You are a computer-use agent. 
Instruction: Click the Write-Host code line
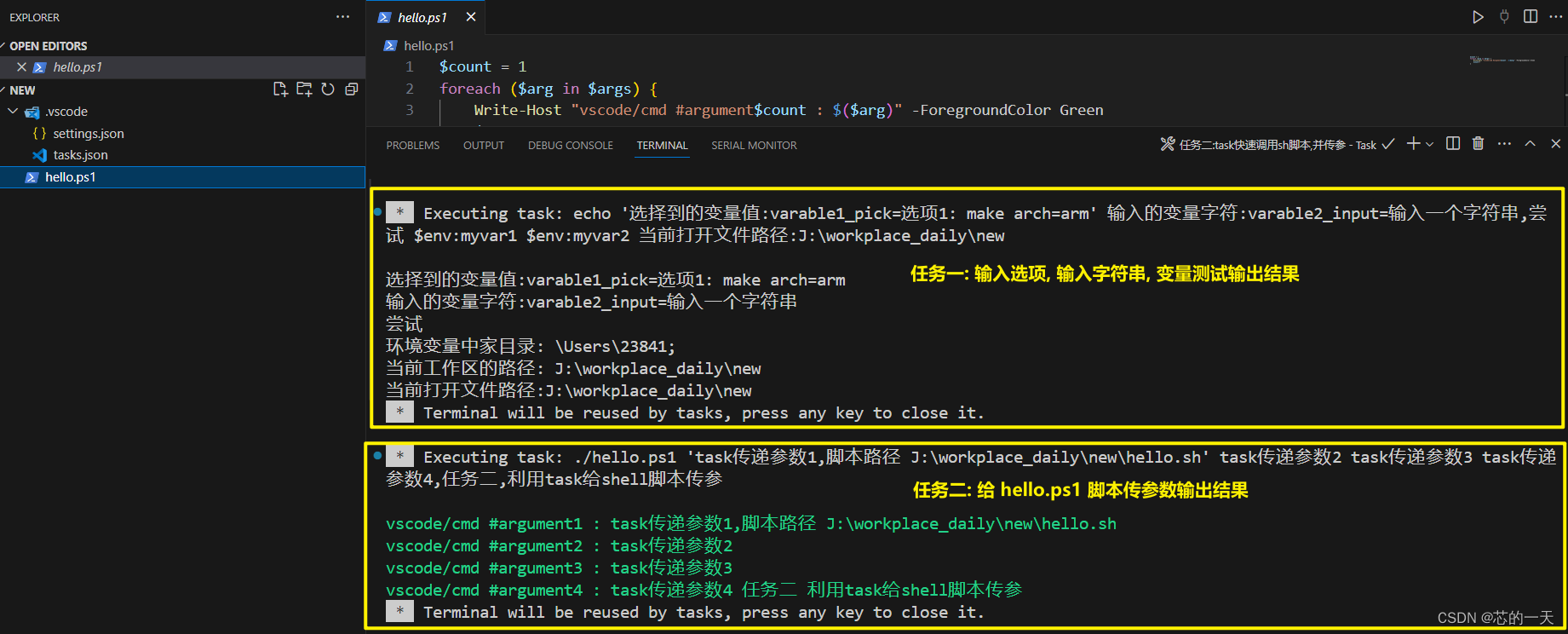click(x=789, y=110)
